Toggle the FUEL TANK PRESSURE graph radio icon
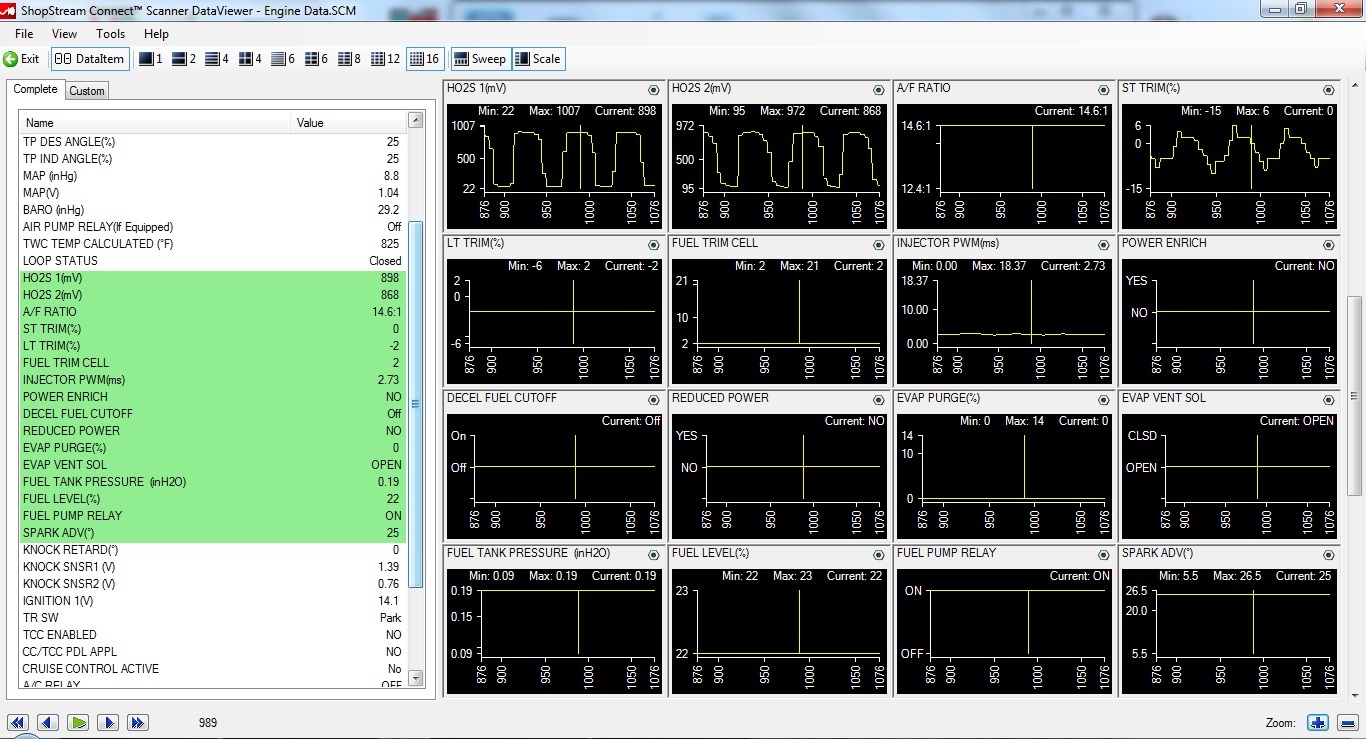Screen dimensions: 1366x739 click(x=653, y=555)
